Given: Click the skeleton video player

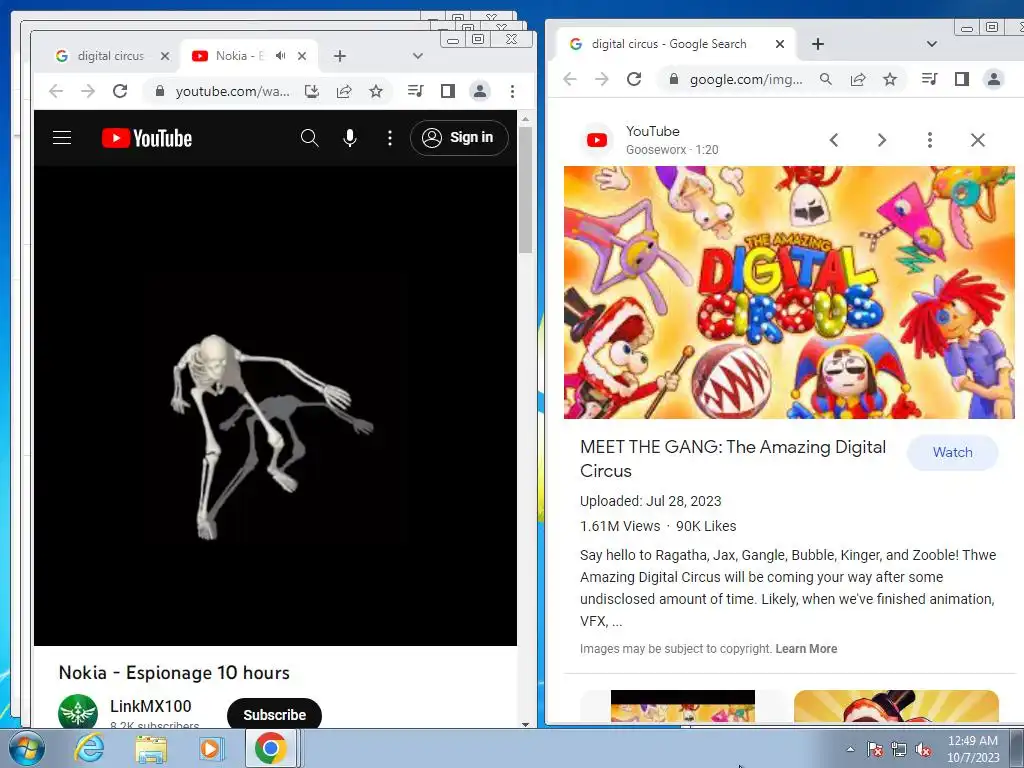Looking at the screenshot, I should (275, 406).
